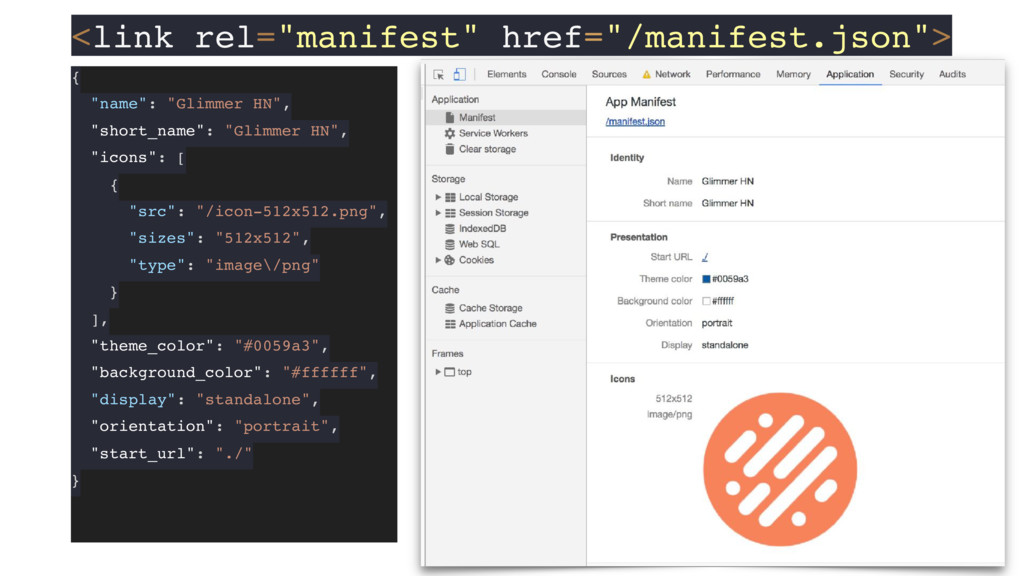The height and width of the screenshot is (576, 1024).
Task: Select the Cache Storage item
Action: [x=490, y=308]
